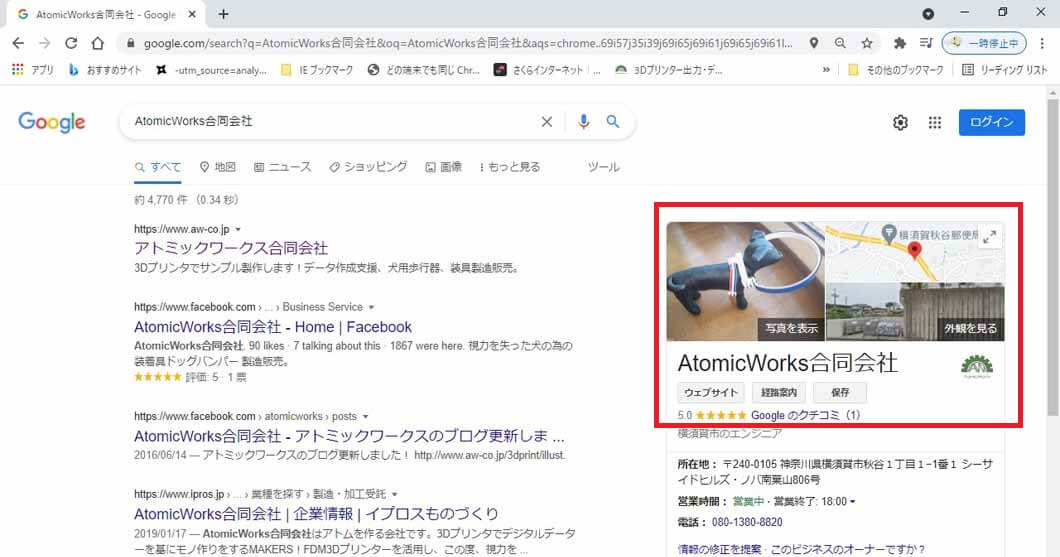
Task: Click the browser forward arrow
Action: coord(45,43)
